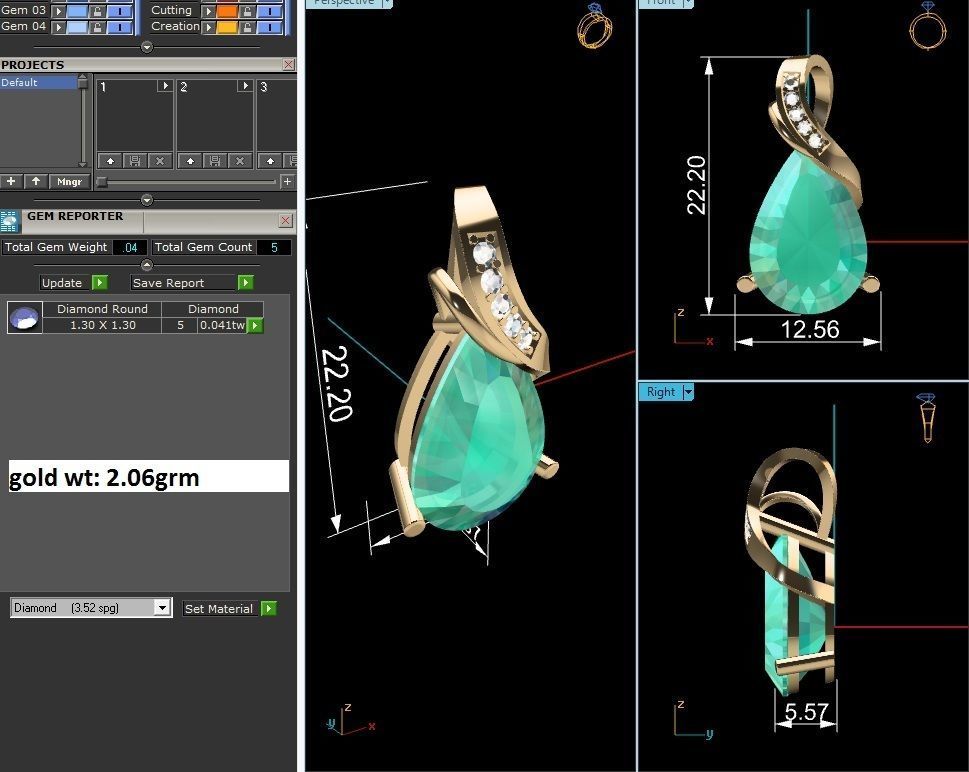Image resolution: width=969 pixels, height=772 pixels.
Task: Click the 12.56 dimension in the Front view
Action: [x=810, y=329]
